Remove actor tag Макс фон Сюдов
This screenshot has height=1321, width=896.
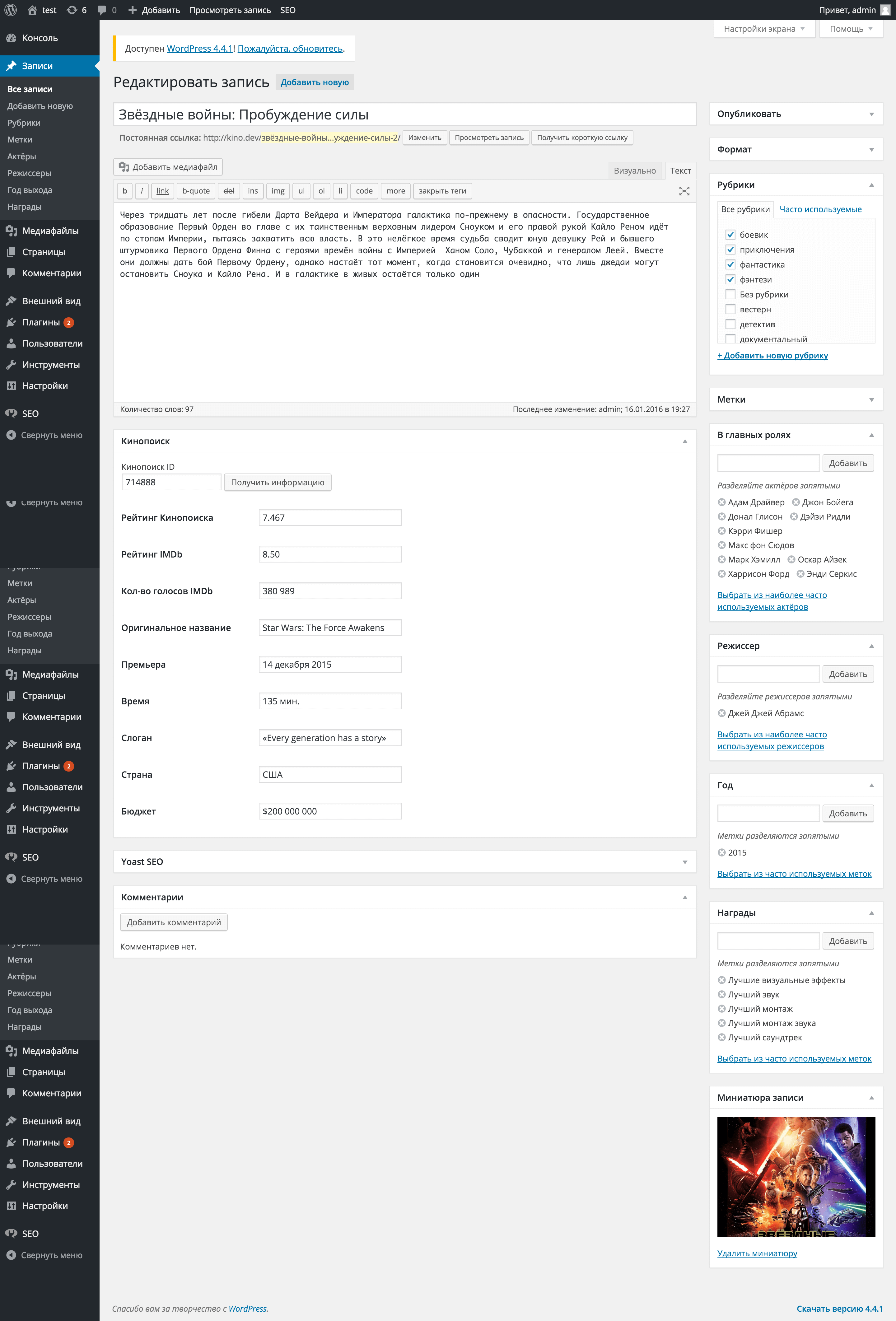coord(721,545)
